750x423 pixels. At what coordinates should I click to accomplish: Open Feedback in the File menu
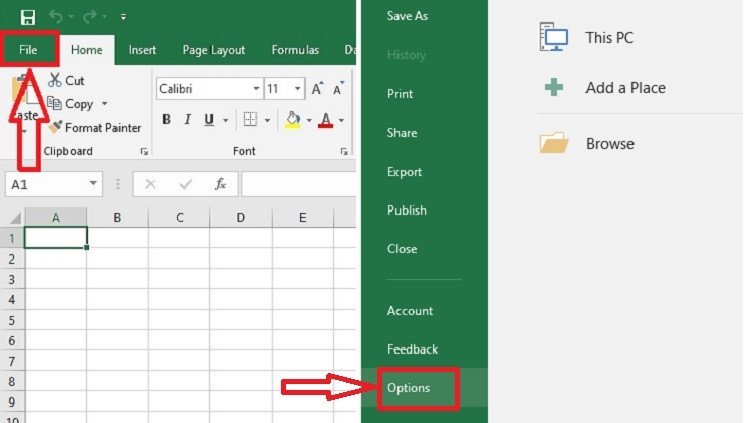[x=412, y=349]
